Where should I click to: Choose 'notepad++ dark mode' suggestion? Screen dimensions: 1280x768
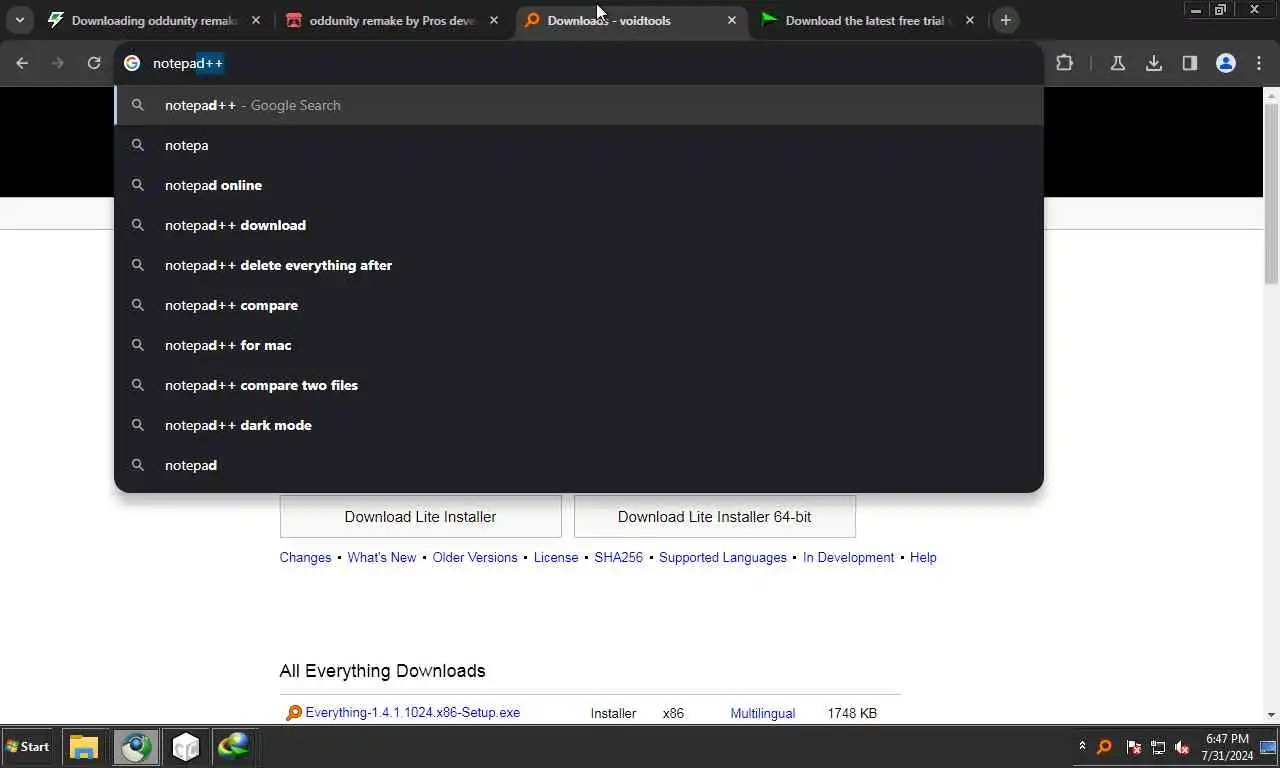579,425
